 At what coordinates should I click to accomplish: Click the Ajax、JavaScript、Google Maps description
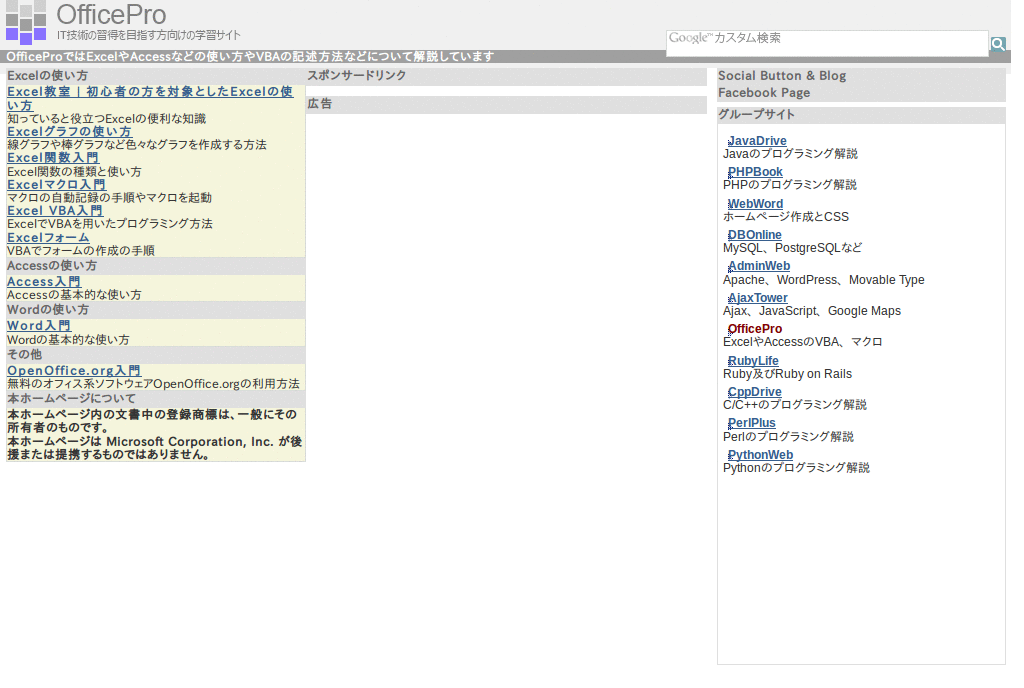tap(812, 311)
